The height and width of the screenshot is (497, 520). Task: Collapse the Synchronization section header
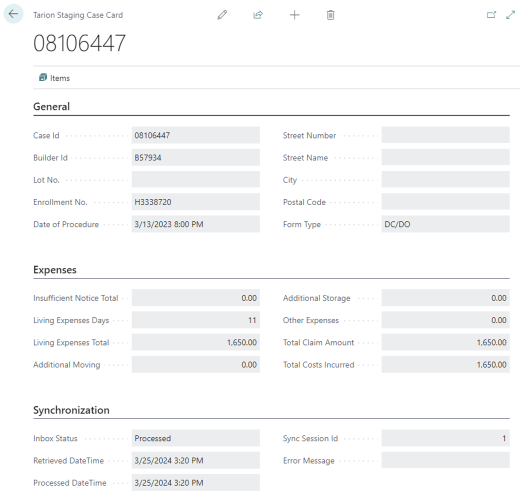(71, 410)
